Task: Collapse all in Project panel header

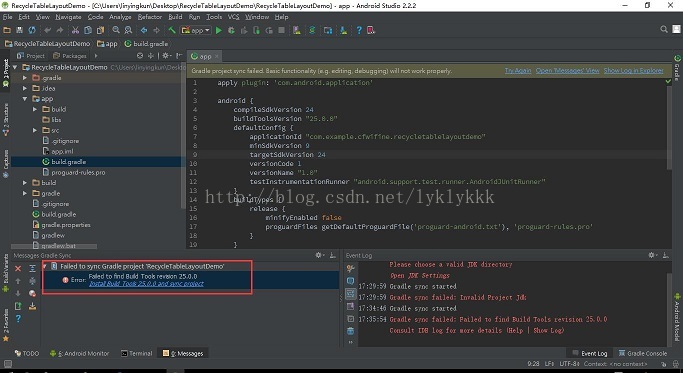Action: click(x=151, y=56)
